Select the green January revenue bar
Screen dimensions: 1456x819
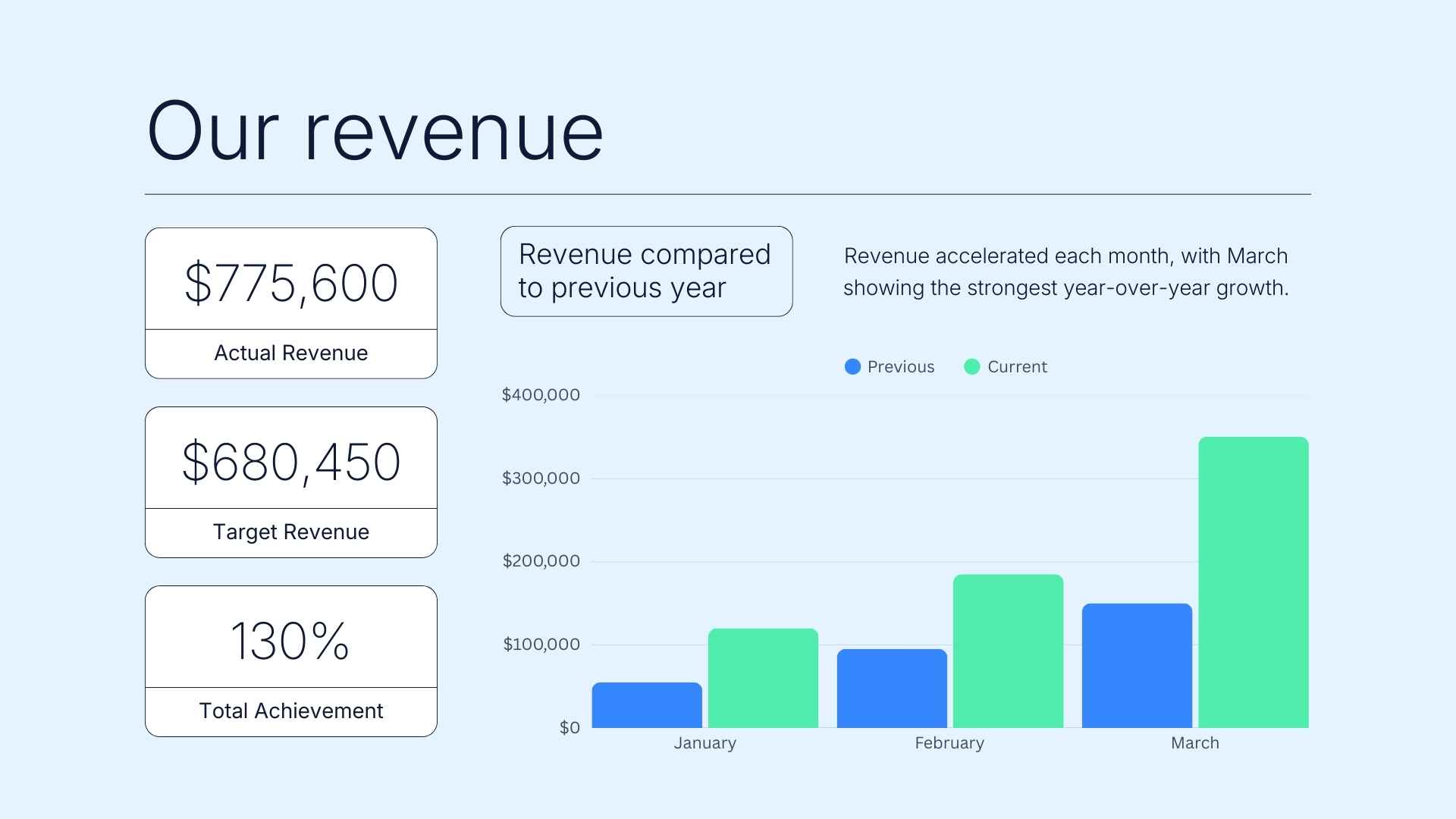761,677
